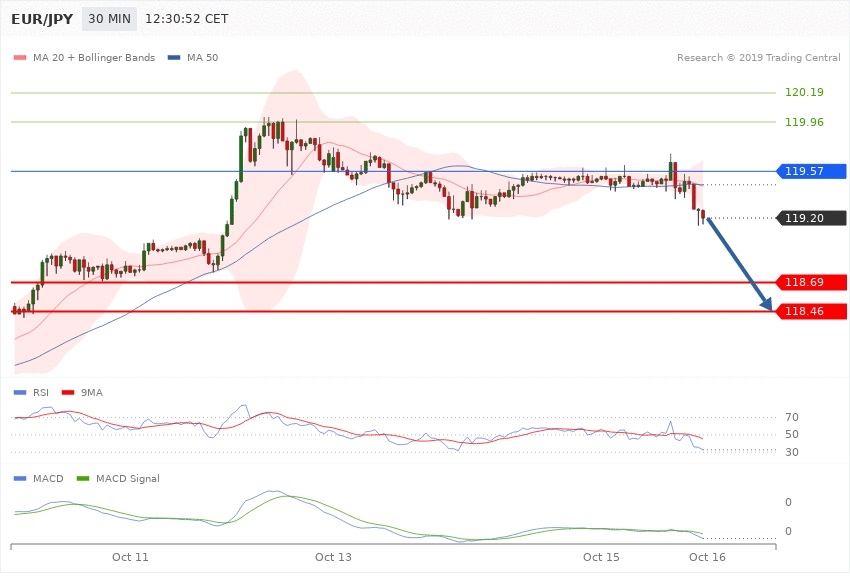The width and height of the screenshot is (850, 576).
Task: Click the blue MACD legend marker
Action: pos(20,479)
